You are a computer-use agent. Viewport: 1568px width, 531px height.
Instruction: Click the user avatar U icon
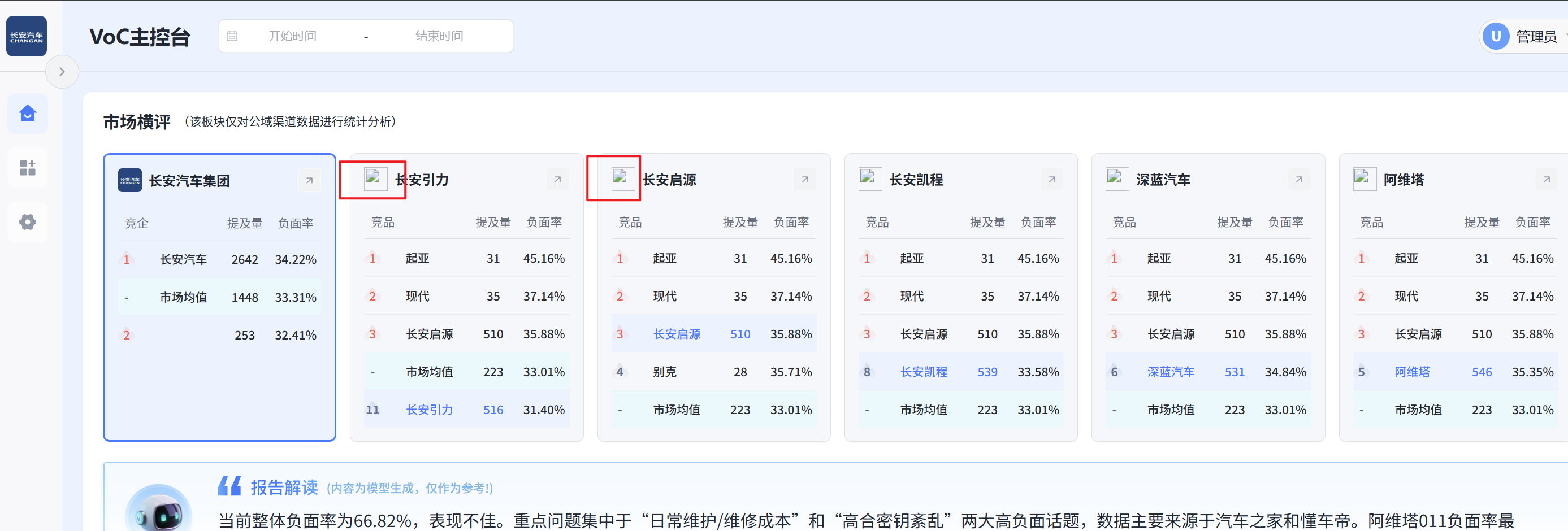[1496, 37]
